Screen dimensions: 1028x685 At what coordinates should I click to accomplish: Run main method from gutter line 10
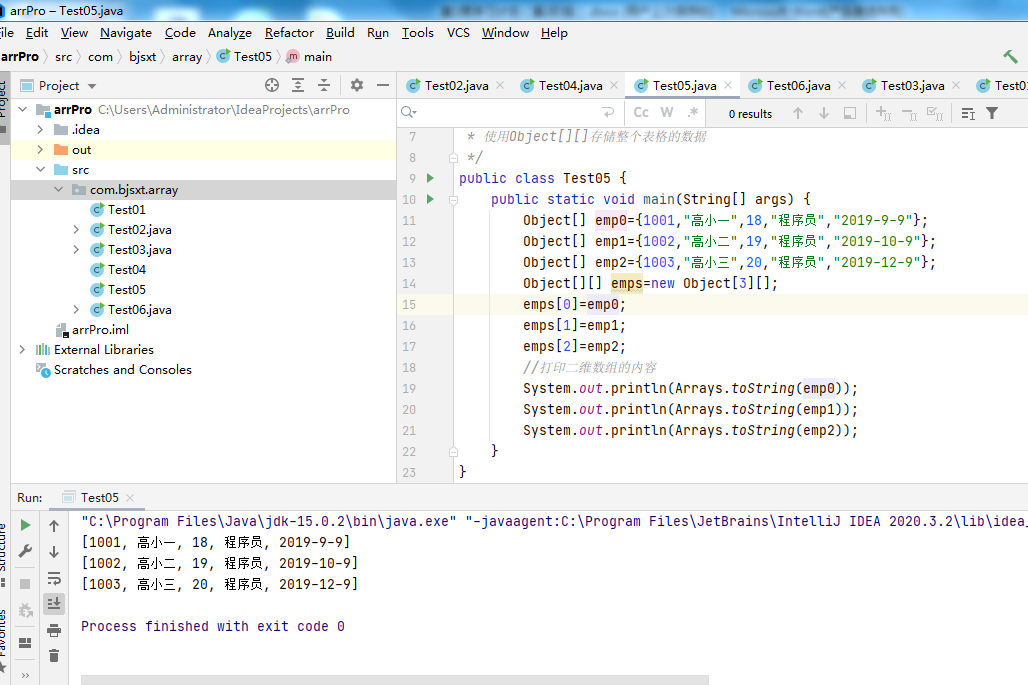tap(430, 199)
